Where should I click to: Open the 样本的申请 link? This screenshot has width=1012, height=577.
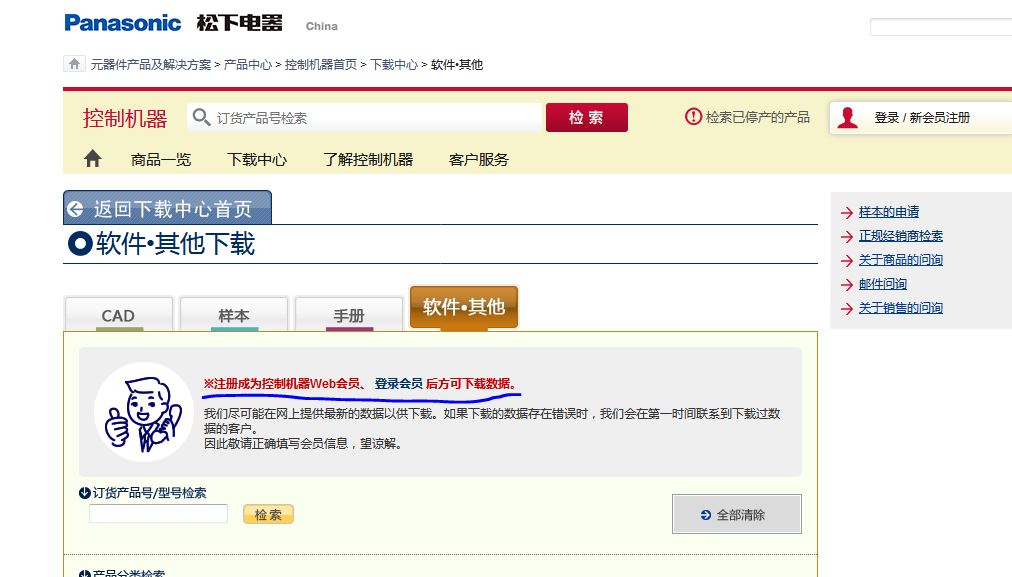click(888, 212)
